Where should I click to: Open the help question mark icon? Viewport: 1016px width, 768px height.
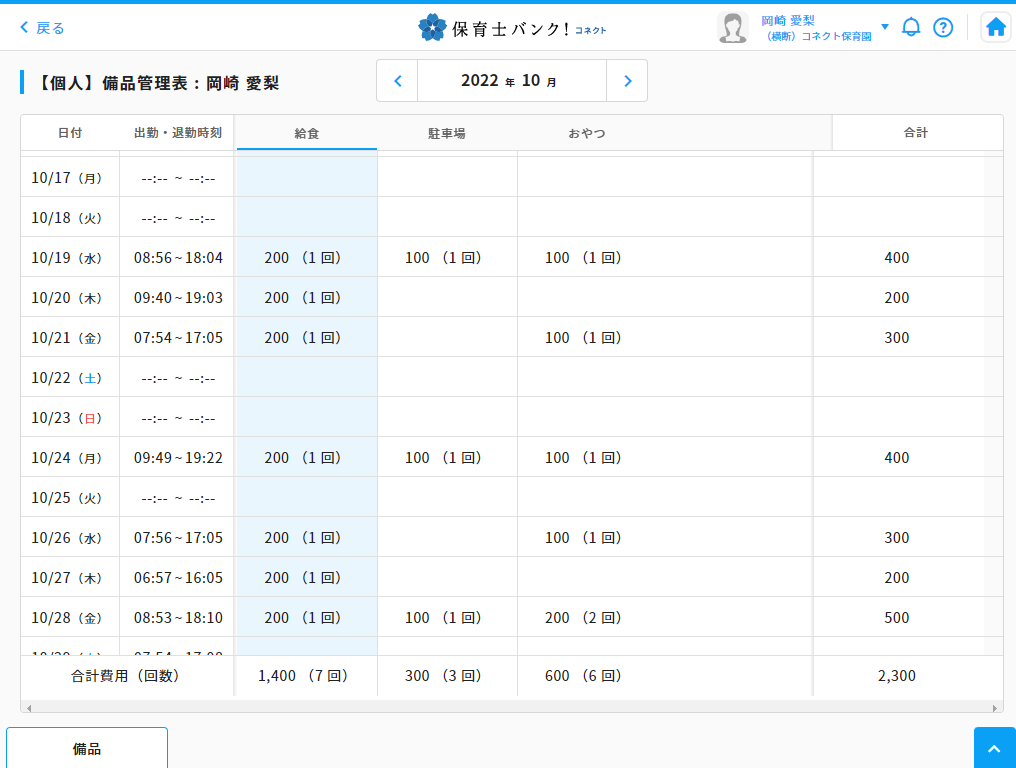coord(943,28)
